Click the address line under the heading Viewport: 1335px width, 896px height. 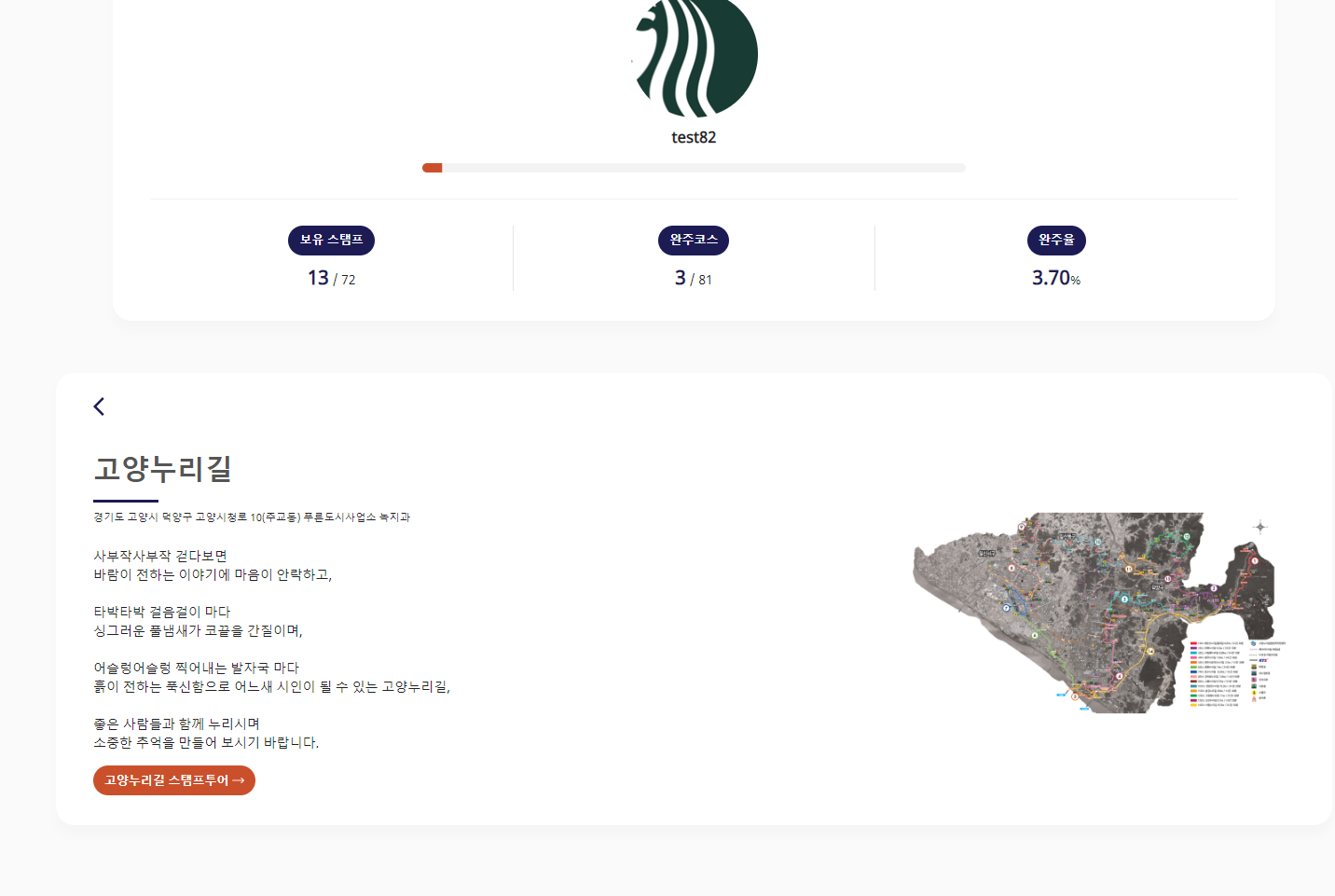[x=252, y=517]
